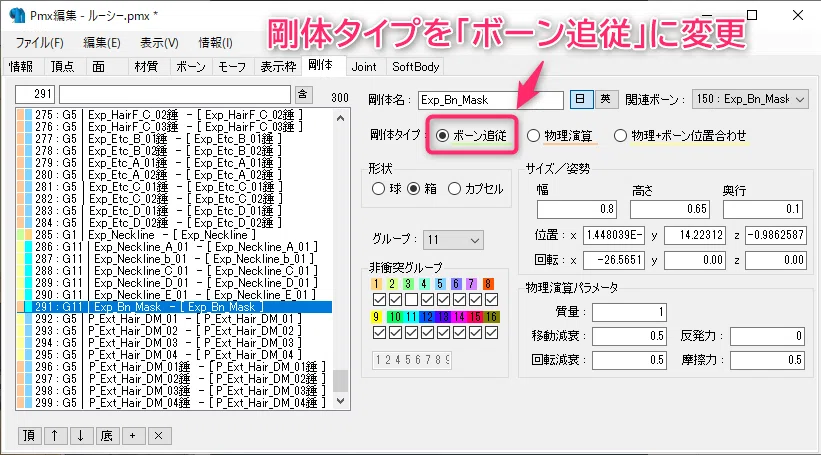This screenshot has height=455, width=821.
Task: Click the 質量 field showing 1
Action: tap(629, 313)
